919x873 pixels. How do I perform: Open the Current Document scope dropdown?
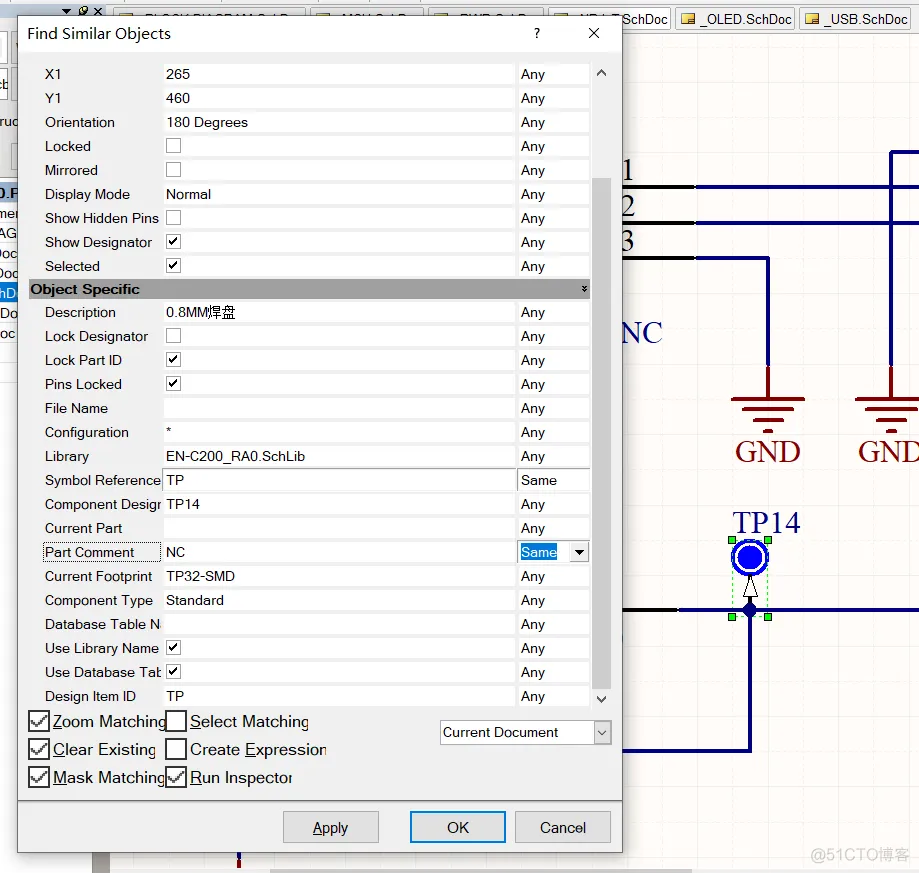pos(603,732)
